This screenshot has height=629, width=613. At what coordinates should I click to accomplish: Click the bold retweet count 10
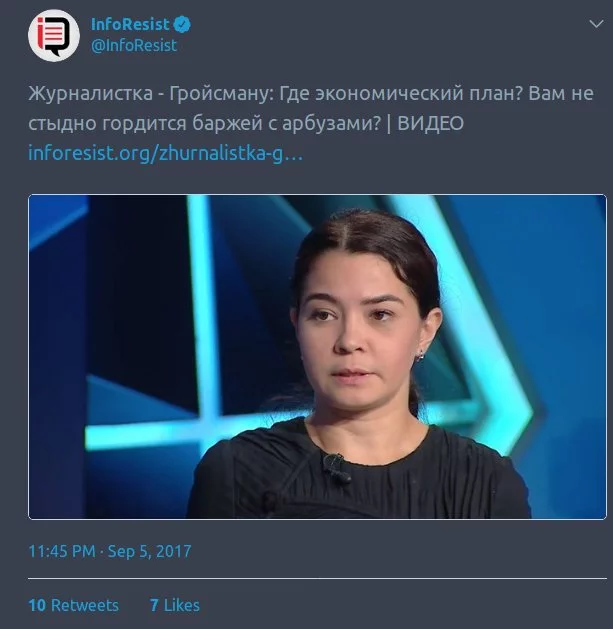(x=37, y=605)
